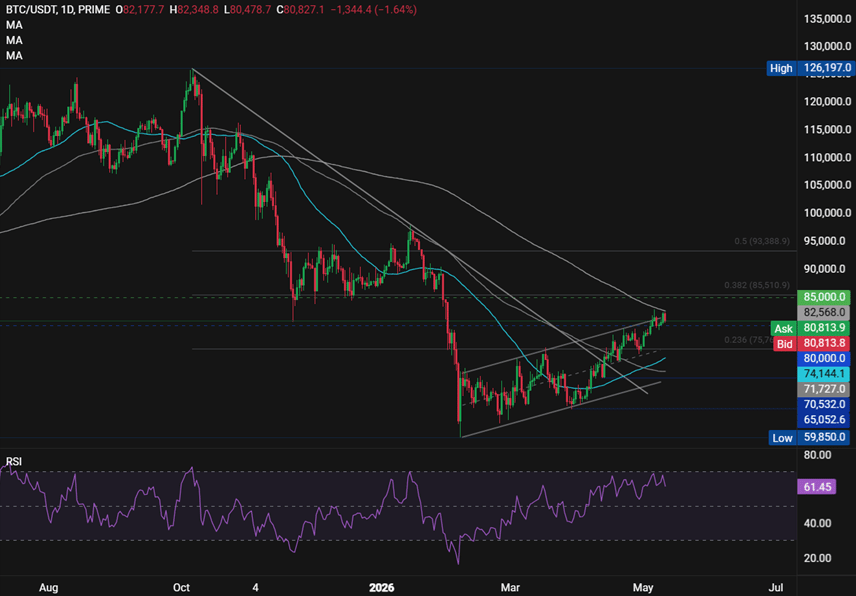Click the first MA indicator label

(14, 25)
